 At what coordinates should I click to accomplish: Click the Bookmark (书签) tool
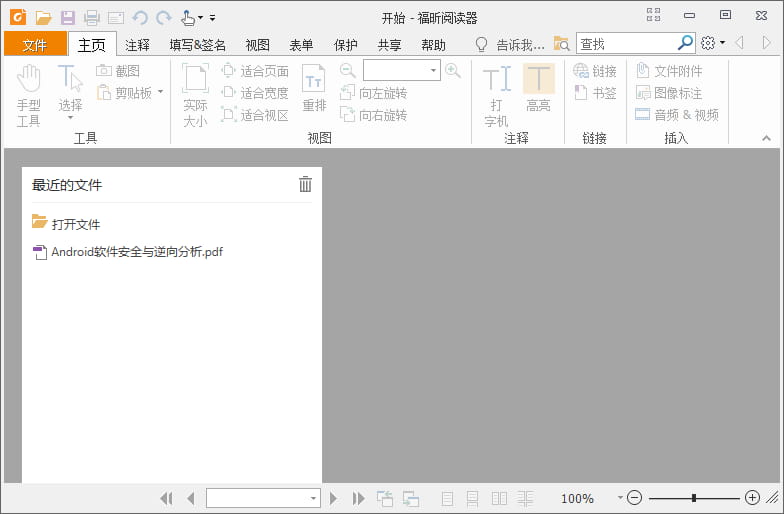595,93
